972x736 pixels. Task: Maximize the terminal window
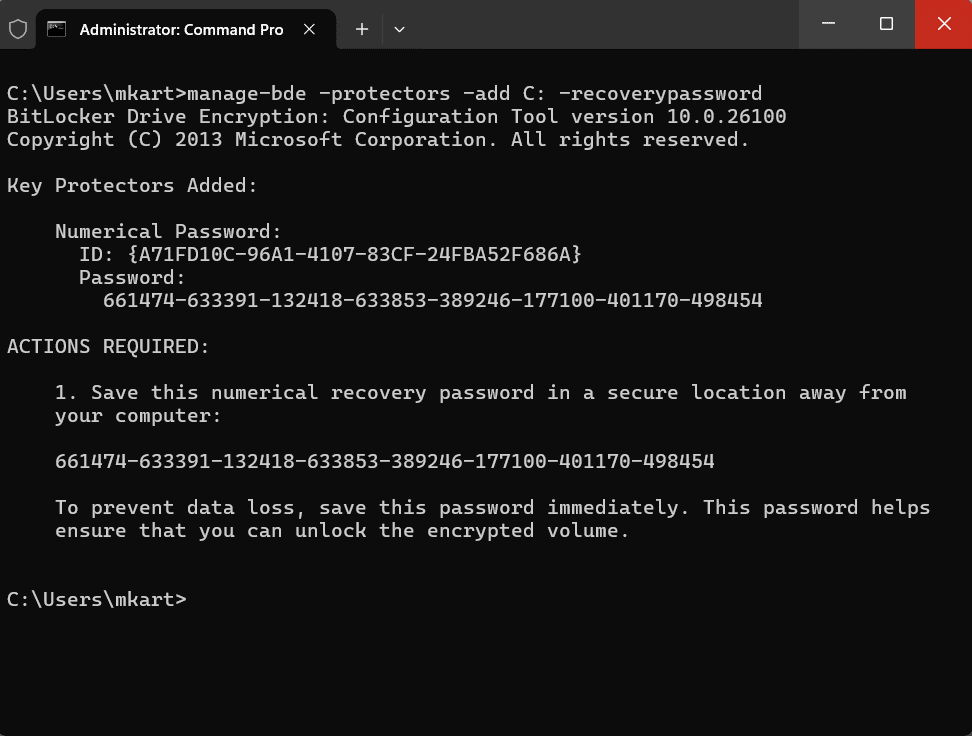click(886, 24)
